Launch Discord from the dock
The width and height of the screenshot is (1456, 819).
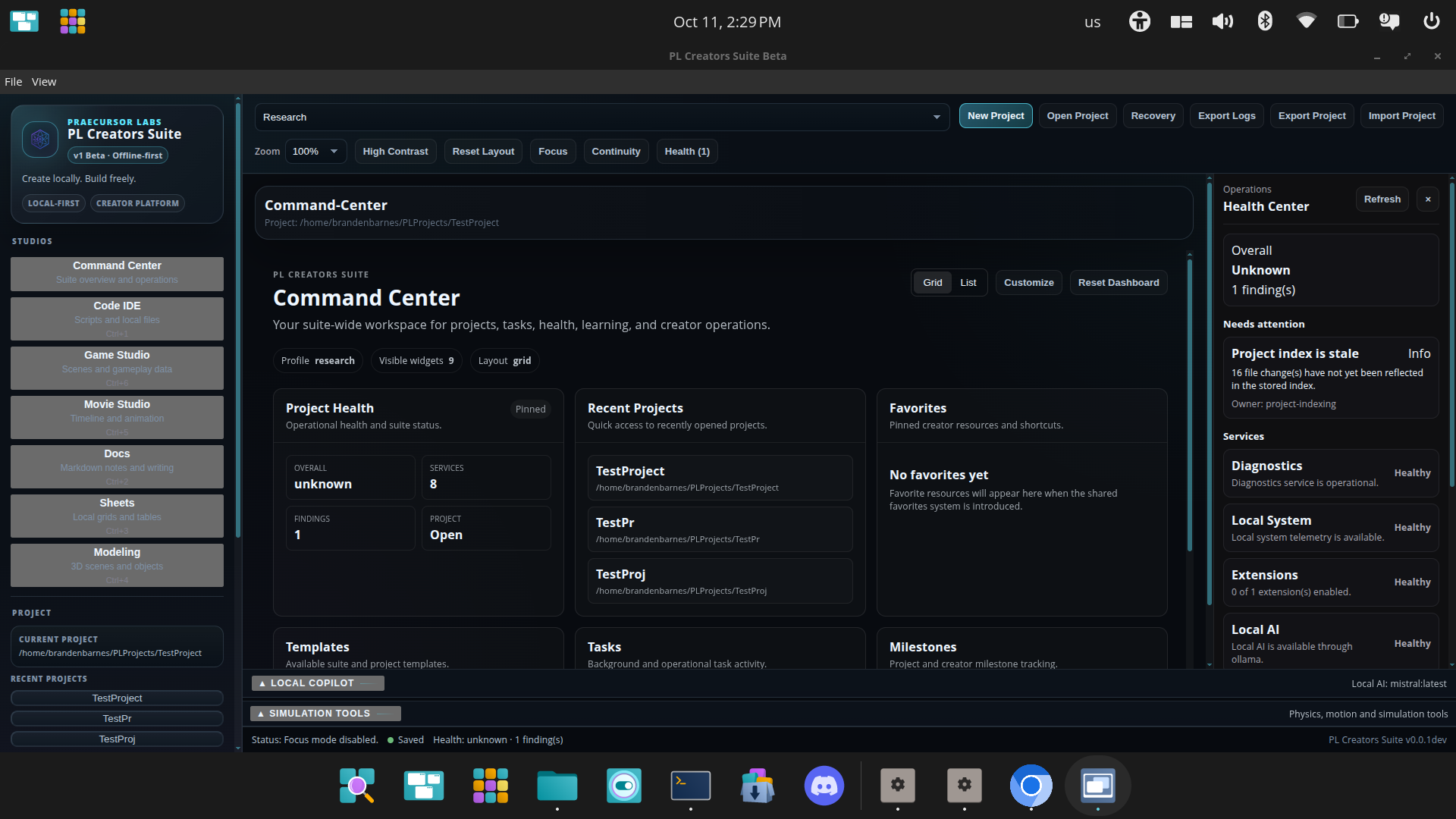pos(824,786)
